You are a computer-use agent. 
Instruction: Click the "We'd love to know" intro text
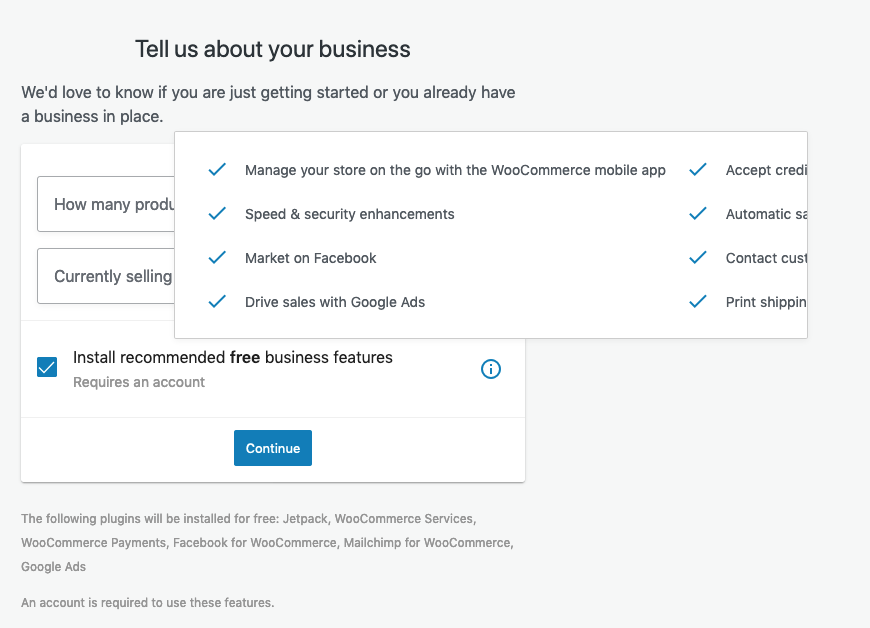pos(268,104)
